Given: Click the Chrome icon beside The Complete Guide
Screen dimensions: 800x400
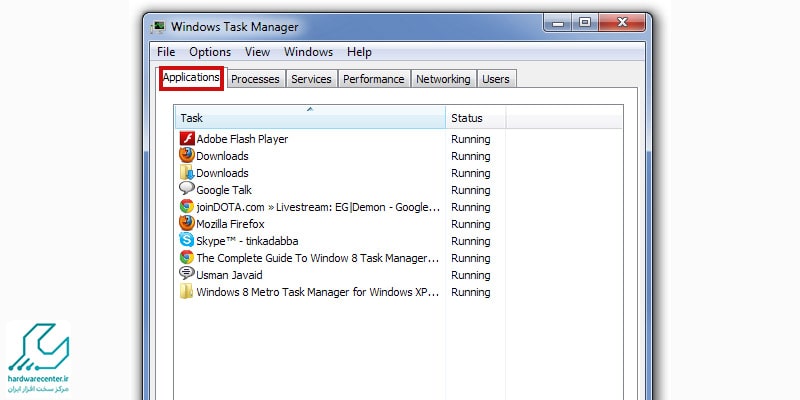Looking at the screenshot, I should tap(187, 258).
